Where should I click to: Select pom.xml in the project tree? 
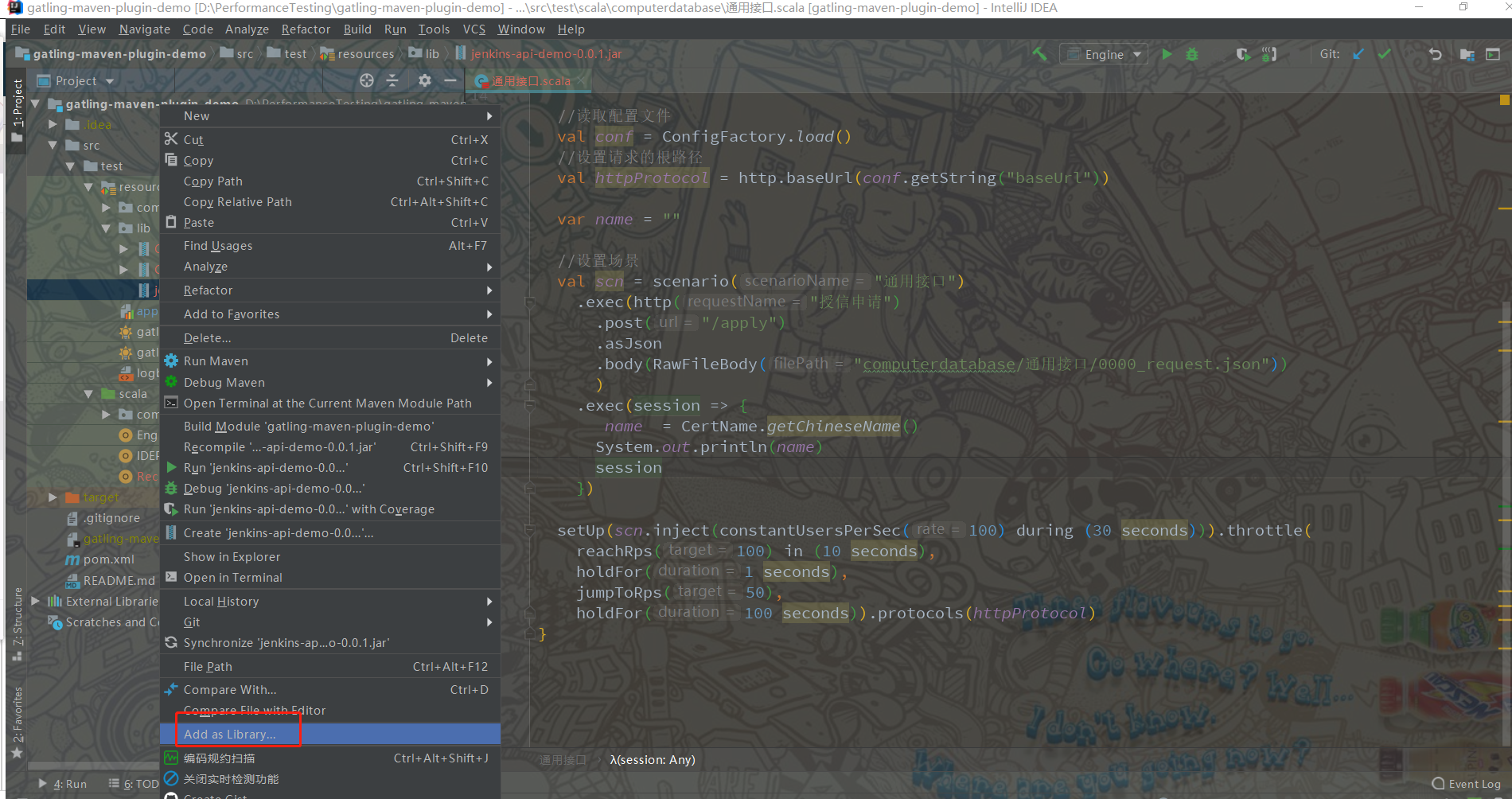[108, 559]
